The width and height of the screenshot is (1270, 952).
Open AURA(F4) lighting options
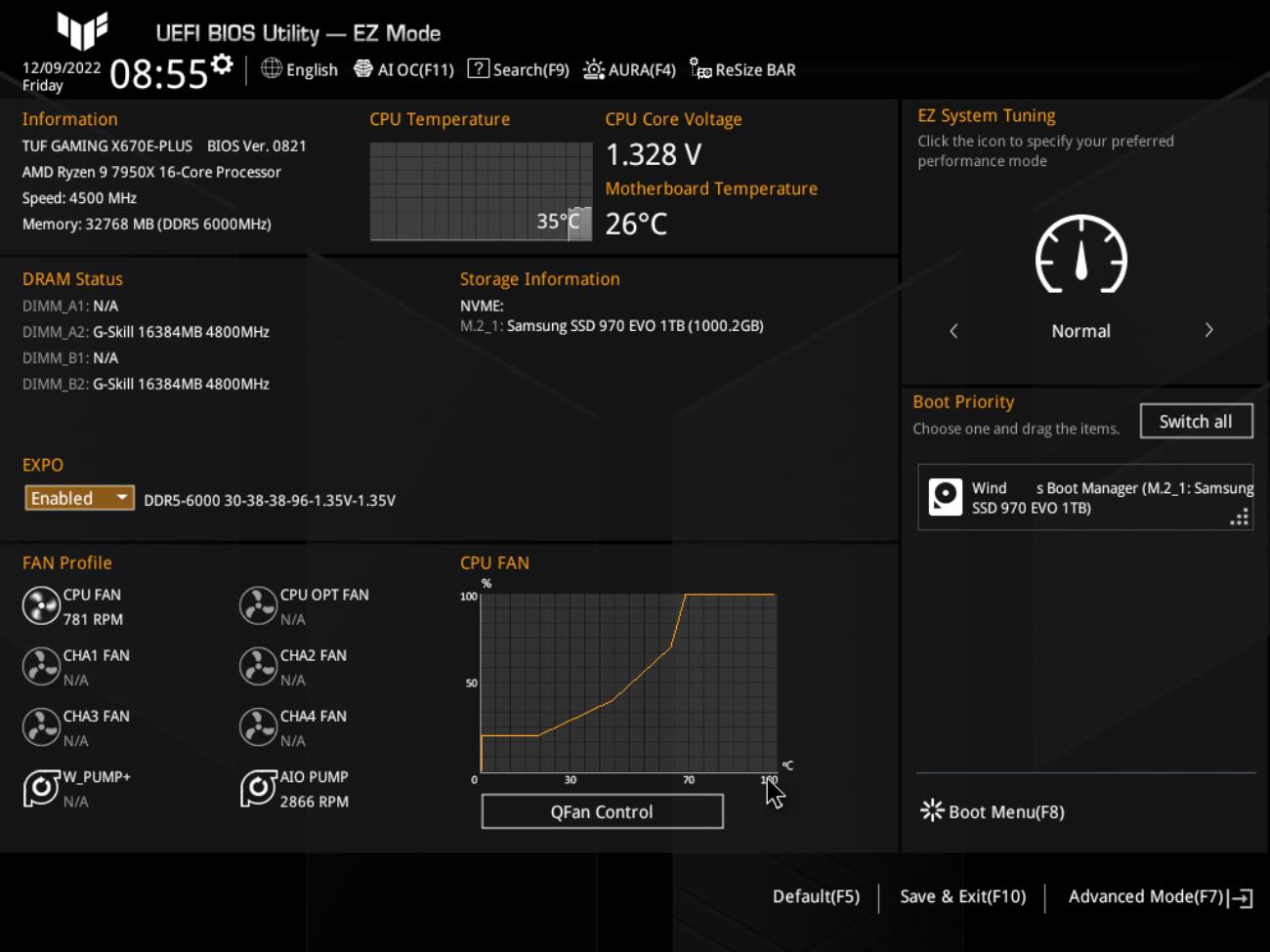coord(629,69)
